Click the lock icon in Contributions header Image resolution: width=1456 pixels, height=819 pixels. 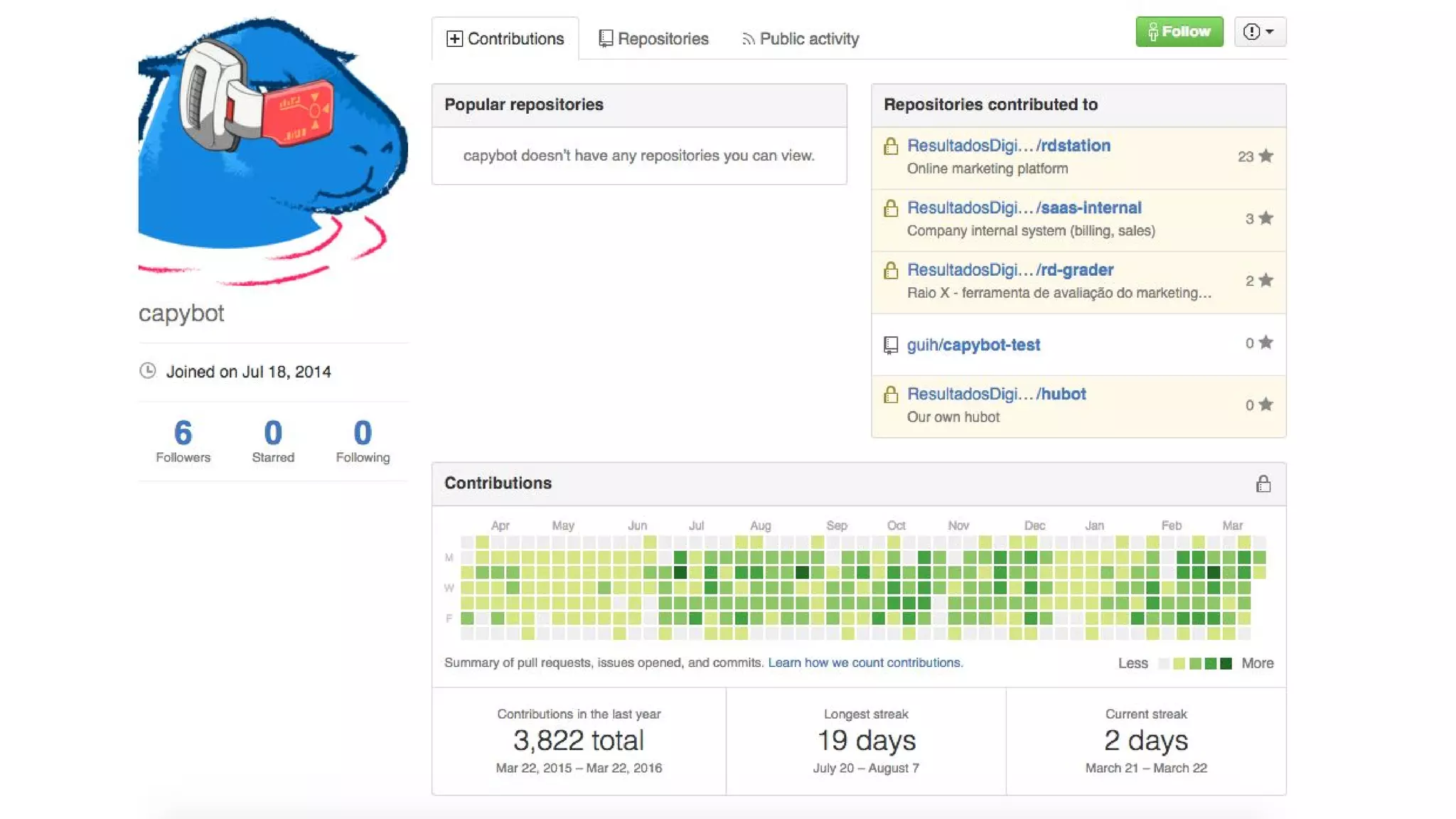[x=1263, y=484]
